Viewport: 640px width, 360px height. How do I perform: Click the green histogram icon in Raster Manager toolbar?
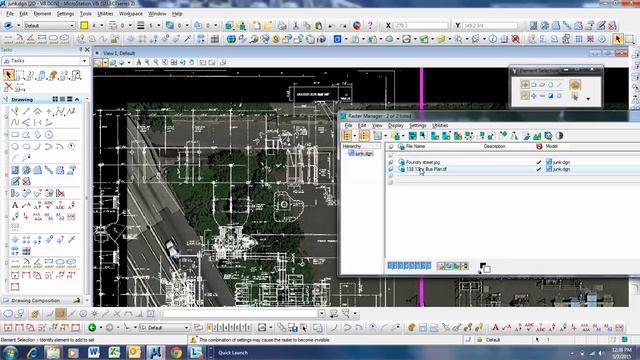pos(537,136)
